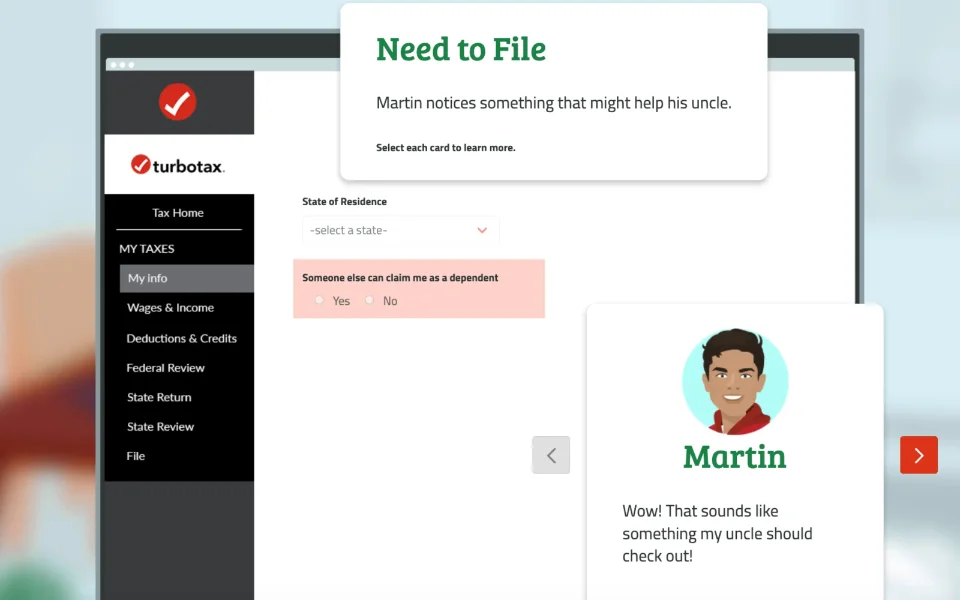Screen dimensions: 960x600
Task: Open Wages & Income section
Action: tap(170, 308)
